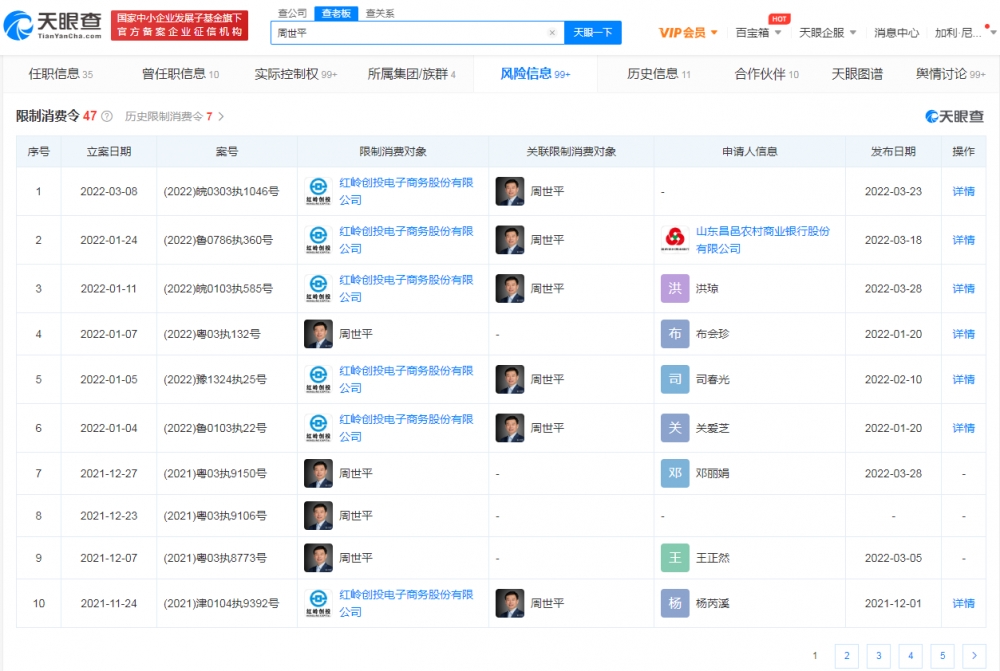Click 周世平 photo in row 9
Screen dimensions: 1000x671
(318, 558)
